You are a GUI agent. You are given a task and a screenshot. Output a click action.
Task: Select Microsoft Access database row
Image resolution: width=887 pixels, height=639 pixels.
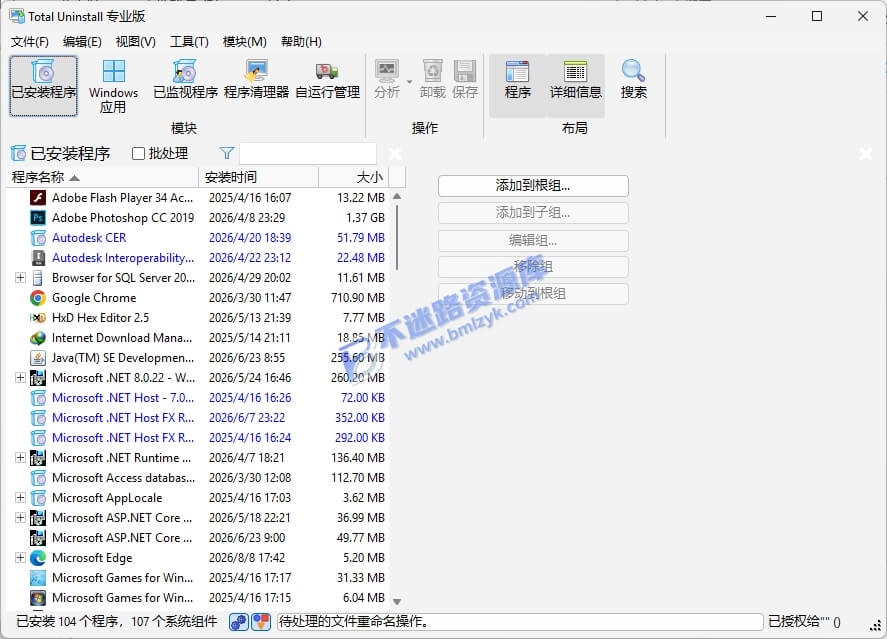coord(198,478)
